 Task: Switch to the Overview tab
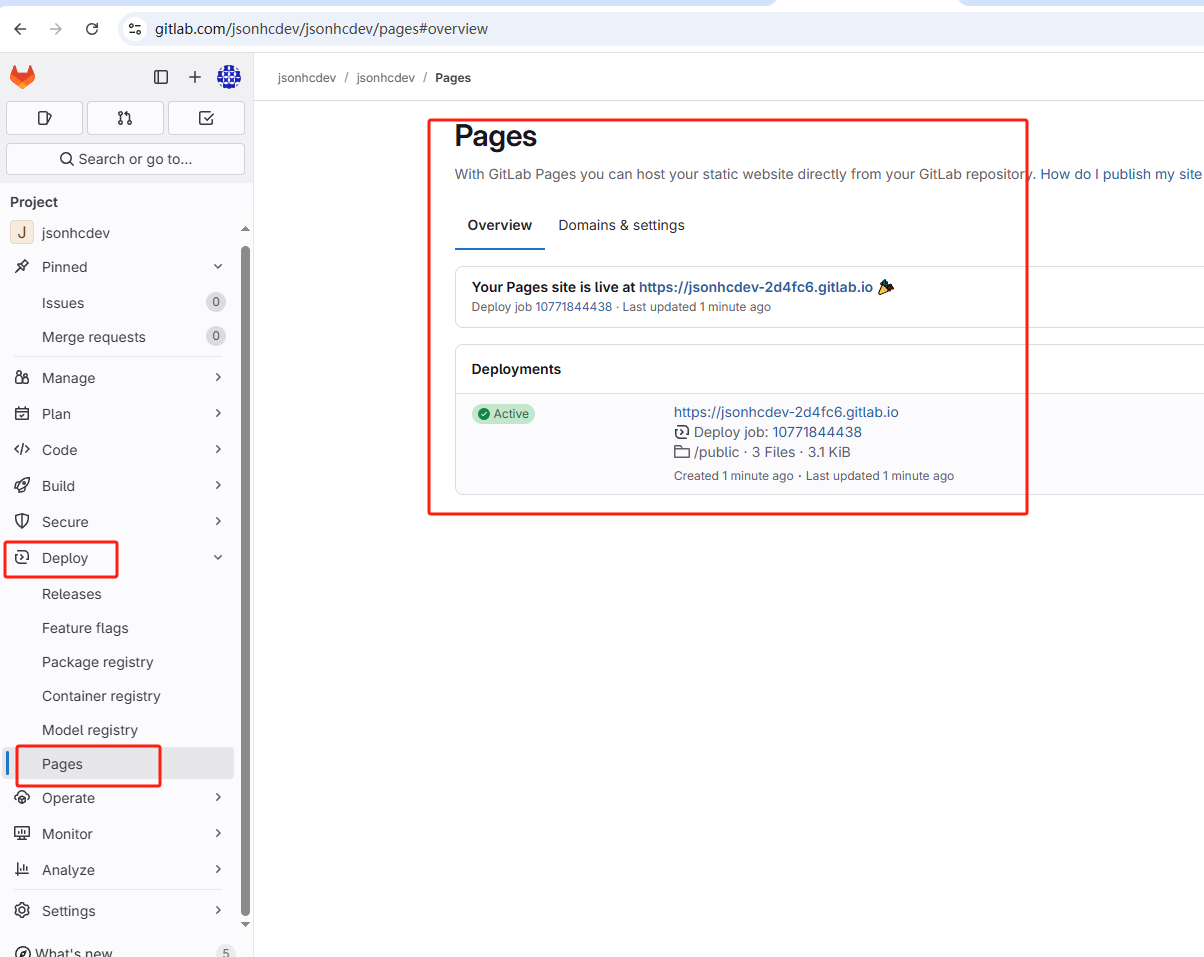(x=500, y=225)
